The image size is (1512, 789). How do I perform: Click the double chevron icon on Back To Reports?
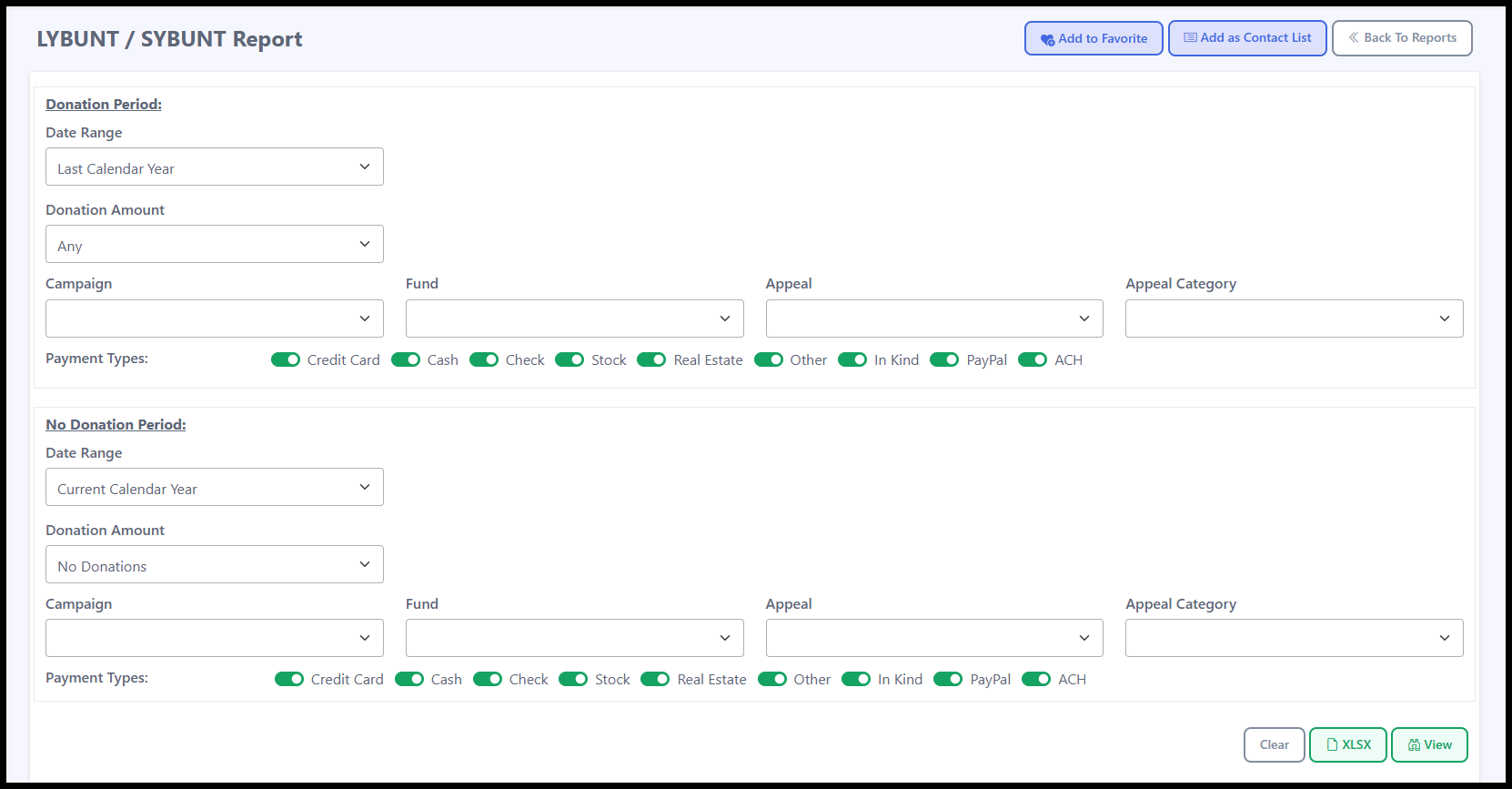pyautogui.click(x=1354, y=37)
